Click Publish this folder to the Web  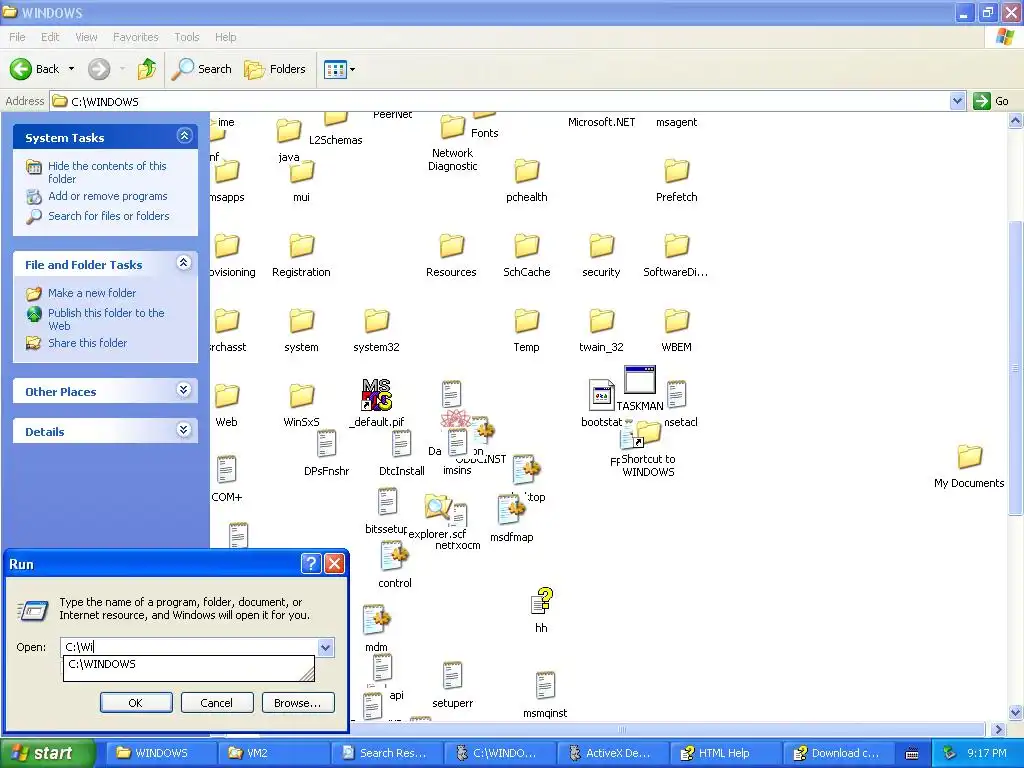click(x=106, y=319)
